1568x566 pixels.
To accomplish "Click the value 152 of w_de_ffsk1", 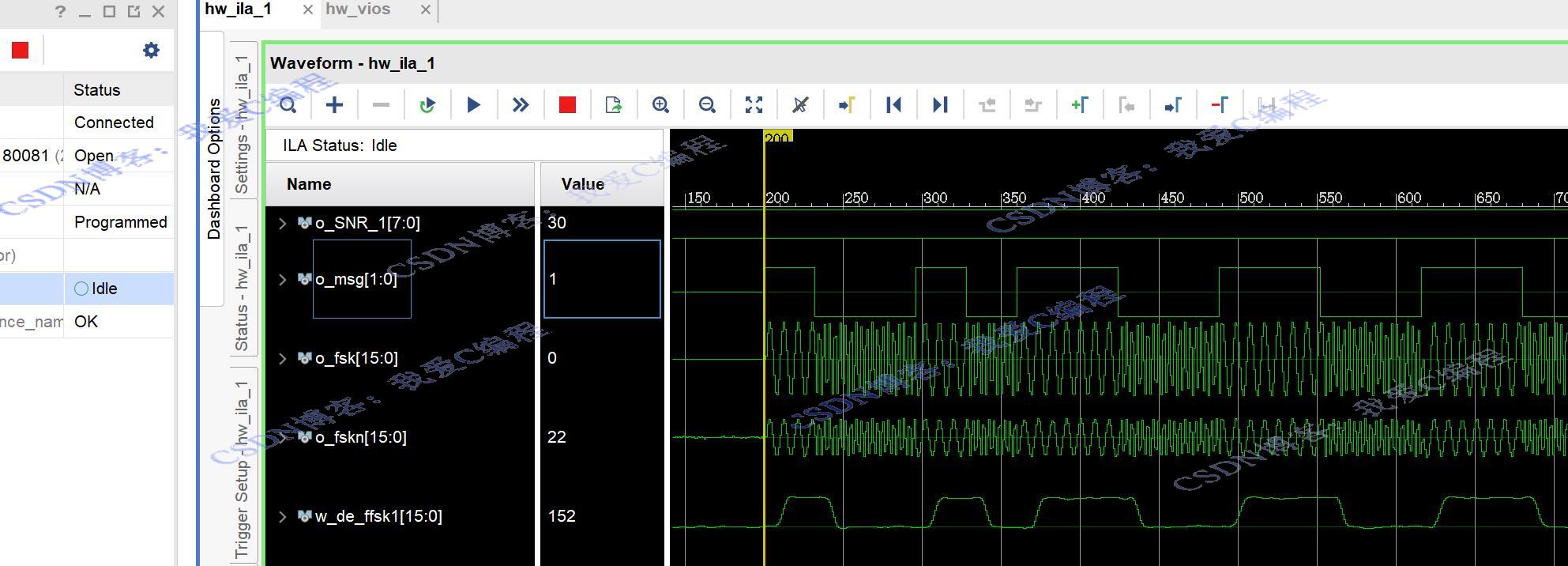I will [562, 516].
